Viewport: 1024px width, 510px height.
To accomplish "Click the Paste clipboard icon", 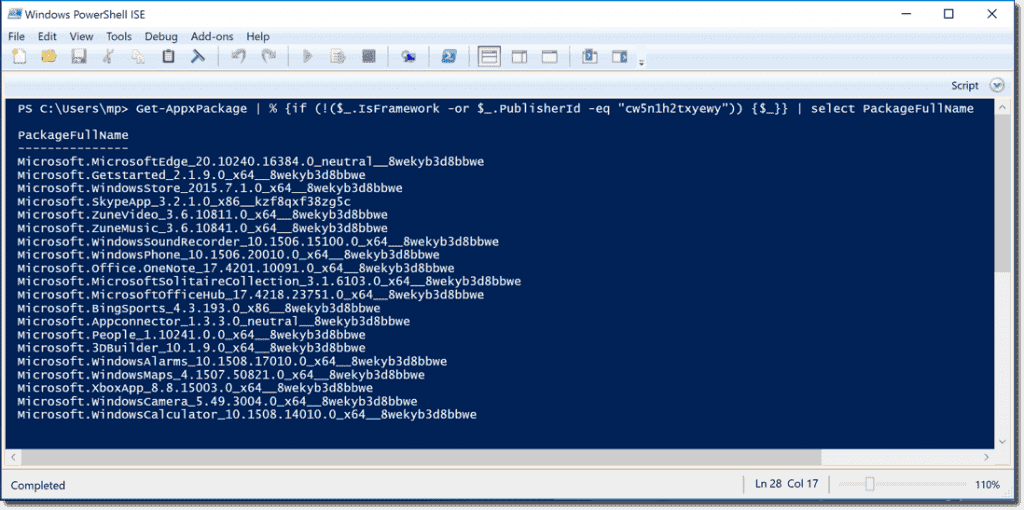I will click(168, 57).
